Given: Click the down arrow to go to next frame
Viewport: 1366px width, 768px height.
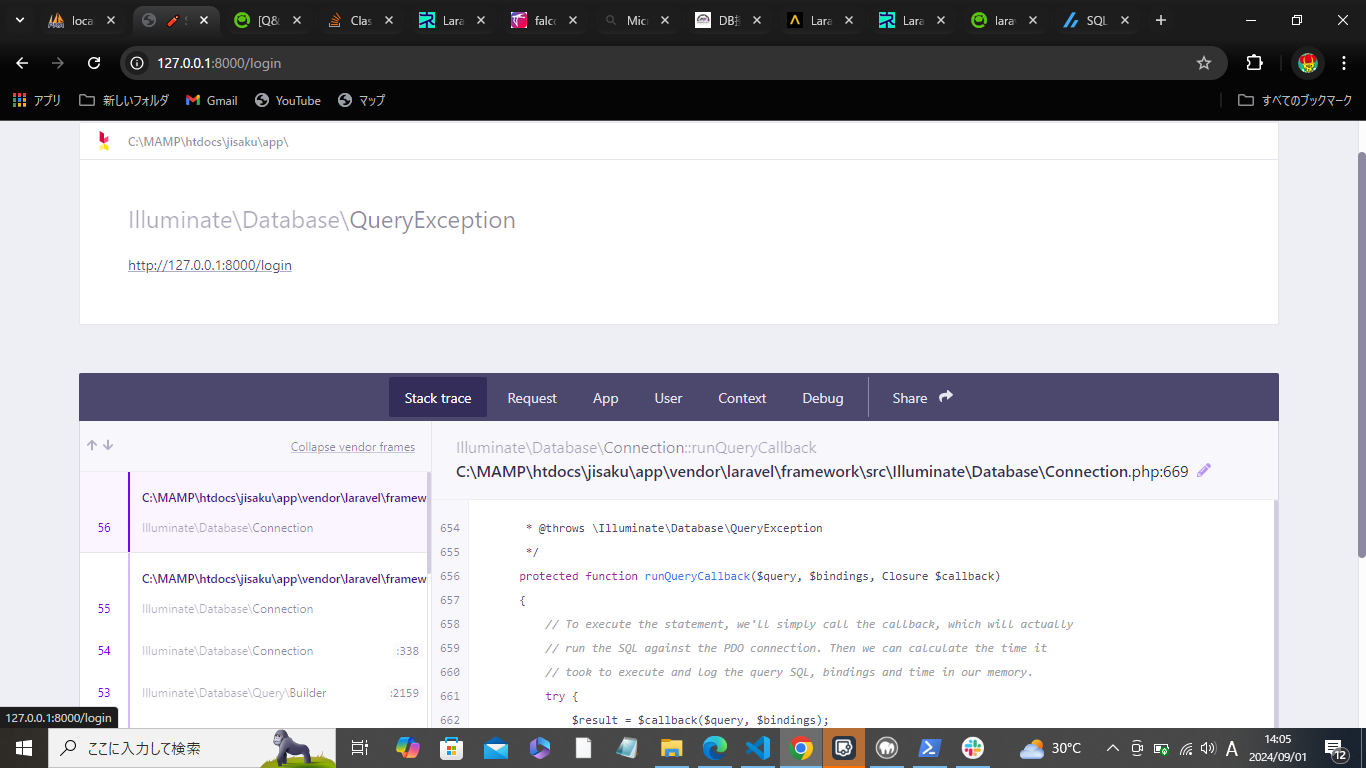Looking at the screenshot, I should [x=108, y=446].
